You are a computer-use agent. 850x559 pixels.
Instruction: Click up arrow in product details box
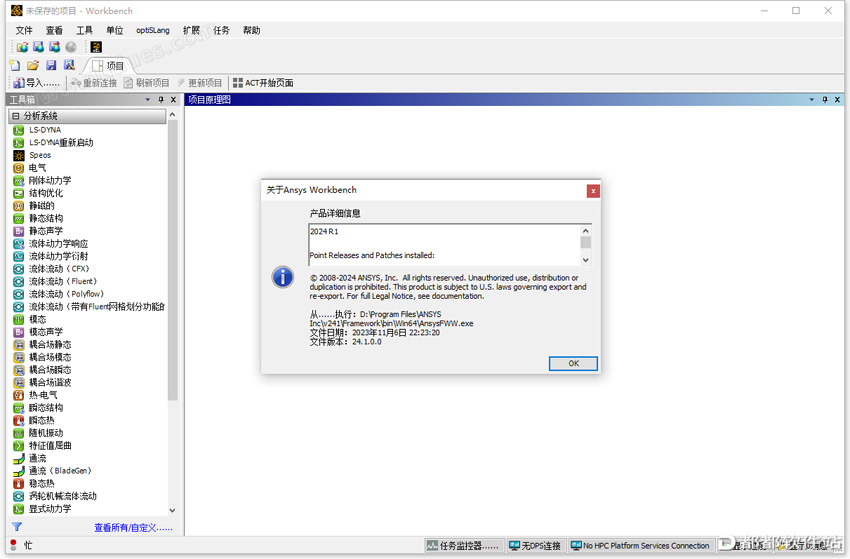(585, 231)
